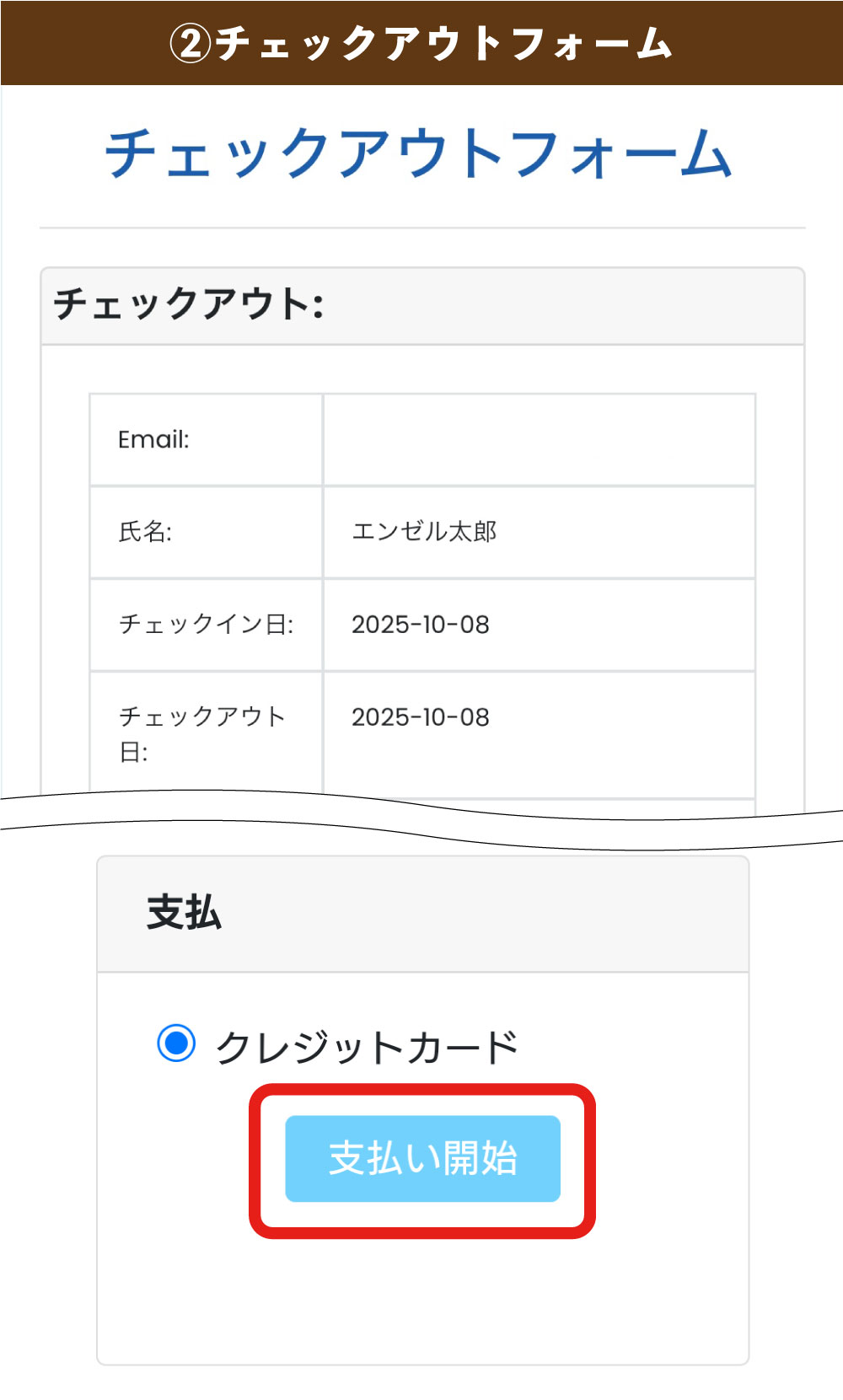Screen dimensions: 843x1400
Task: Click the 支払 section header
Action: [185, 914]
